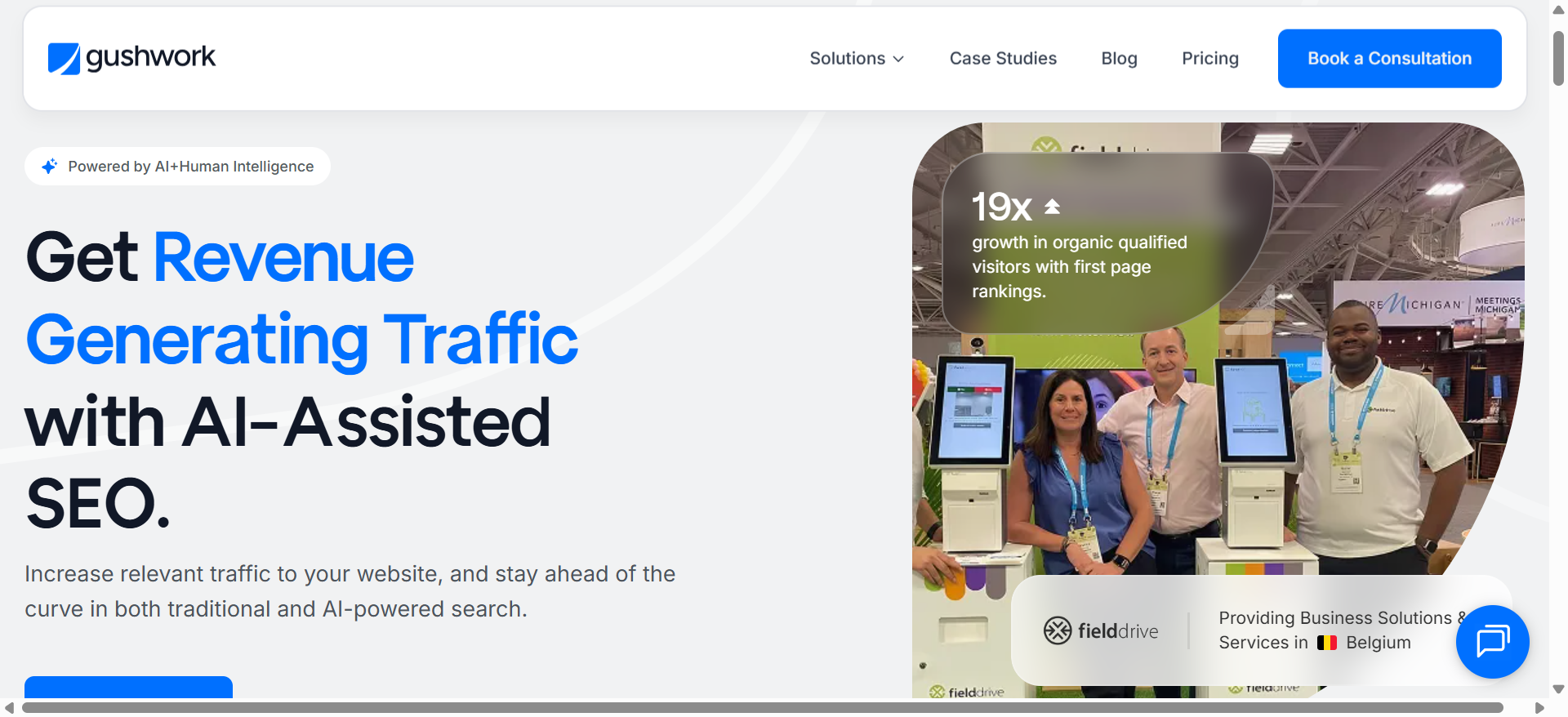
Task: Click the scroll down arrow
Action: pyautogui.click(x=1558, y=689)
